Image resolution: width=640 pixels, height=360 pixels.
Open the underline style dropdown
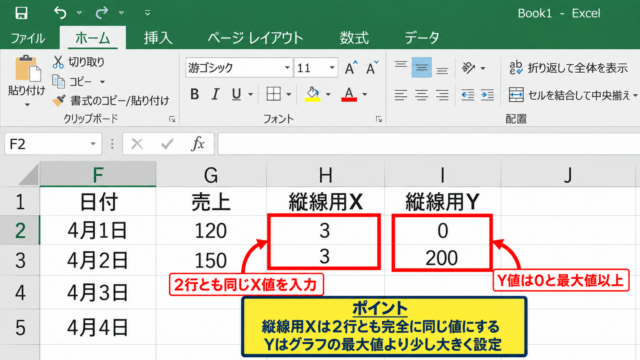251,95
